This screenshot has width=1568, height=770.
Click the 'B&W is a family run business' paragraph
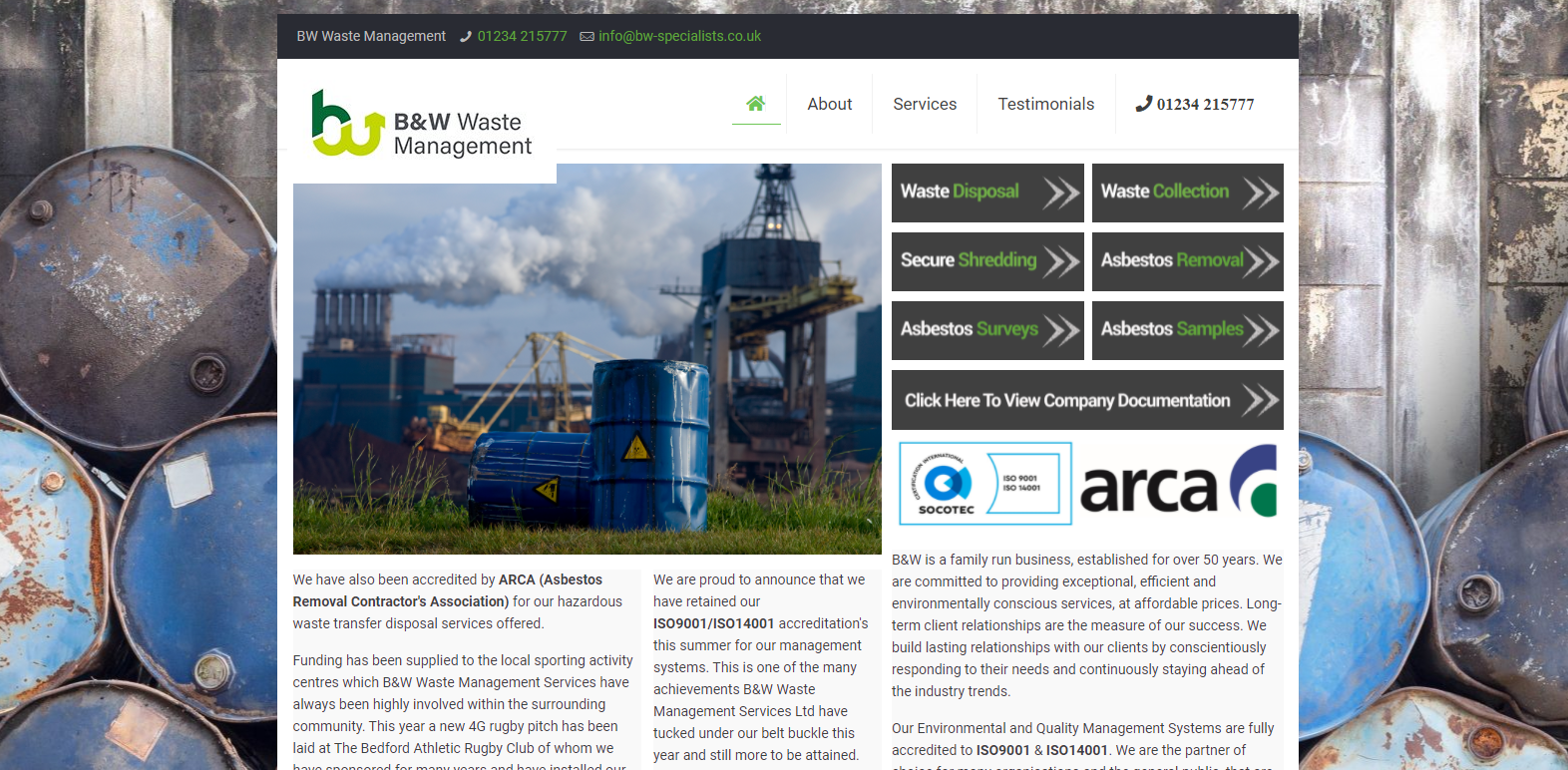[1087, 625]
